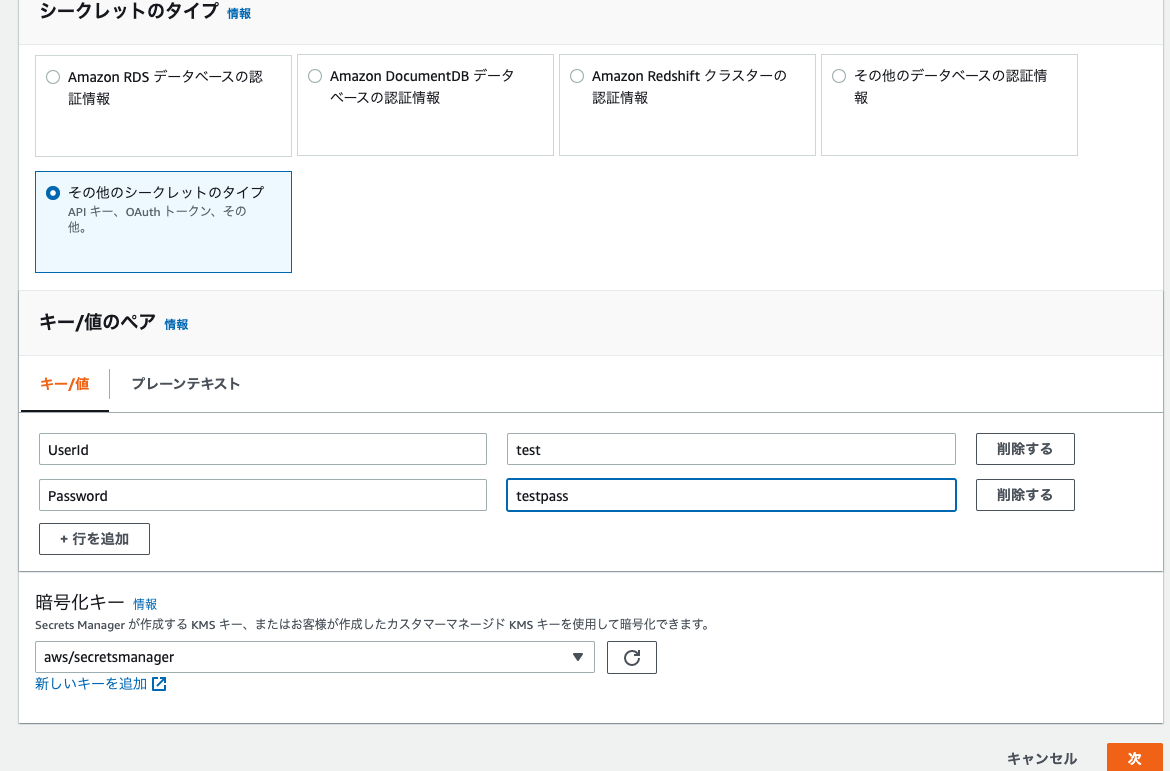Screen dimensions: 1170x771
Task: Open the 情報 link next to シークレットのタイプ
Action: click(239, 13)
